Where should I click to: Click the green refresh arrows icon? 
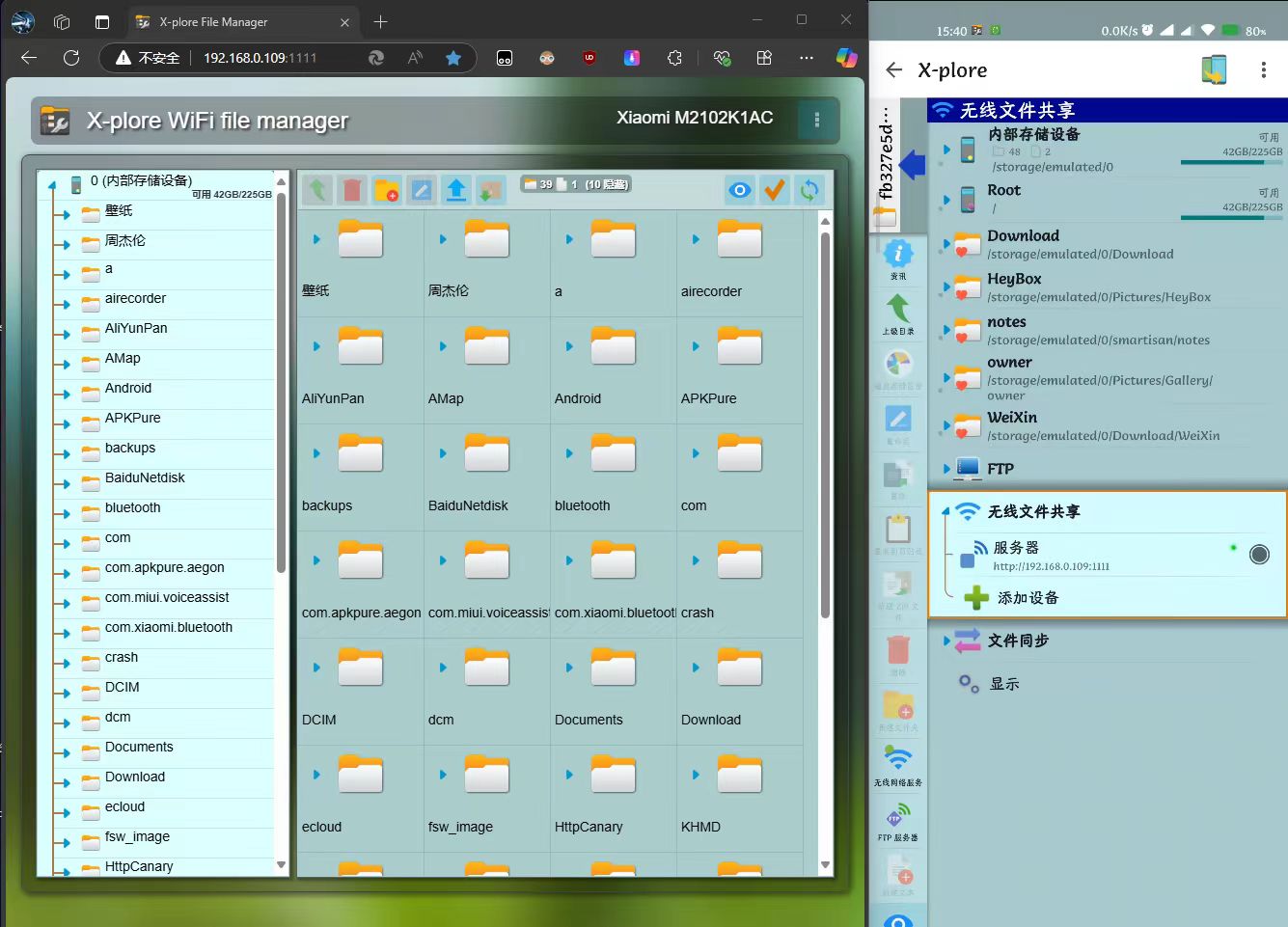(x=809, y=190)
